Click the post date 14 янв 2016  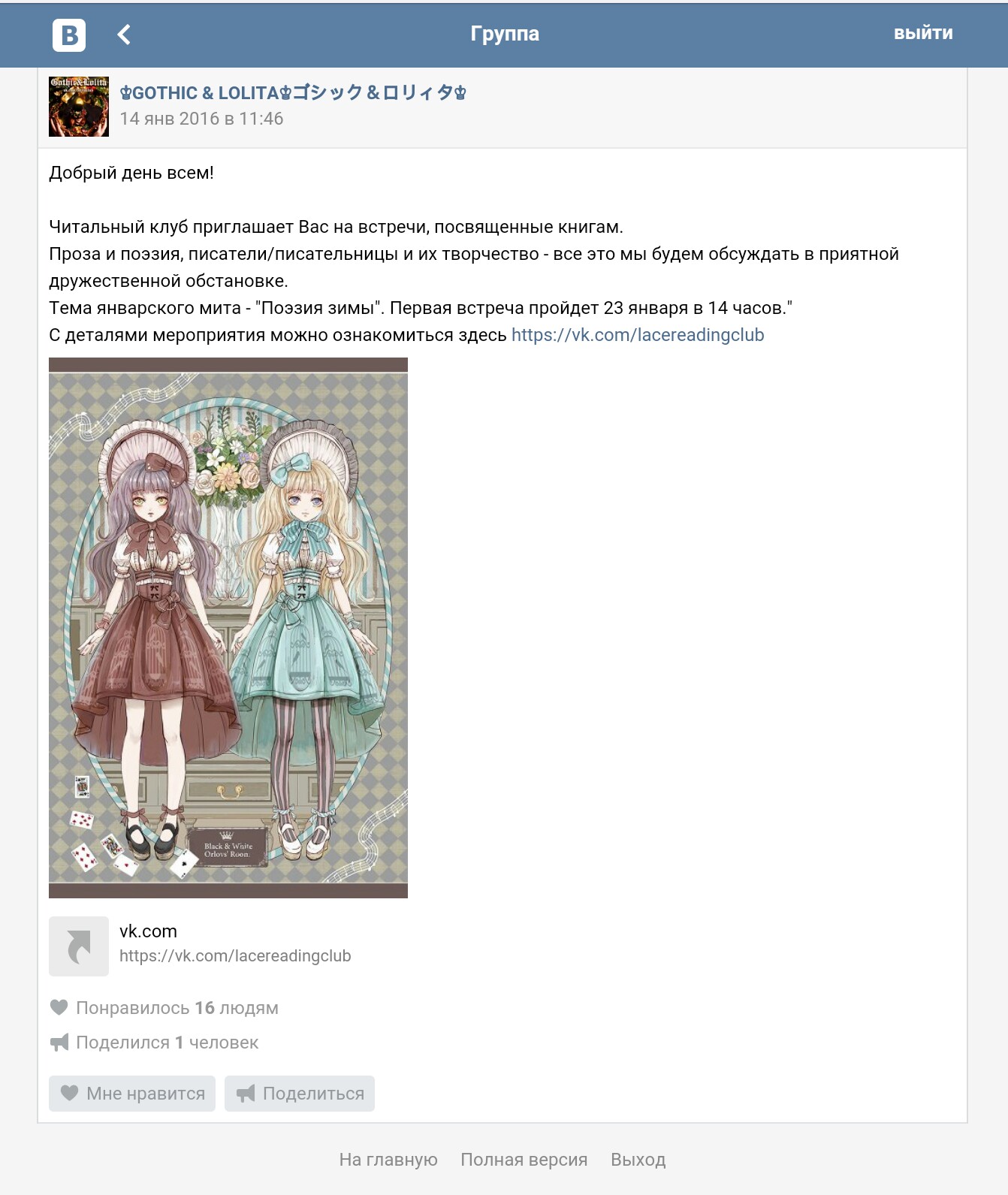click(x=201, y=119)
